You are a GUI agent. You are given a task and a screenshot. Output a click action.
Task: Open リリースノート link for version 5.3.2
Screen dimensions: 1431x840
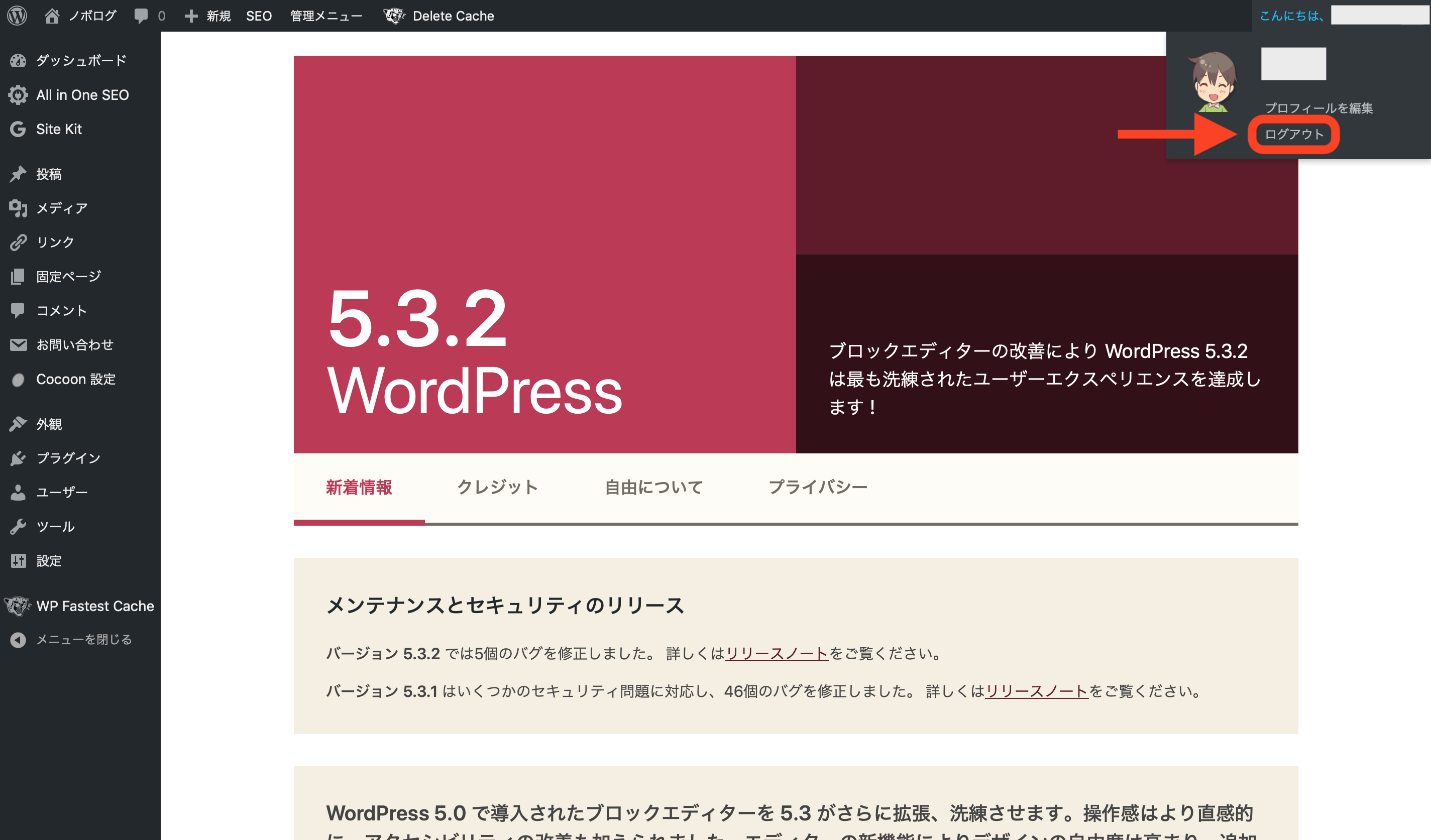[777, 653]
